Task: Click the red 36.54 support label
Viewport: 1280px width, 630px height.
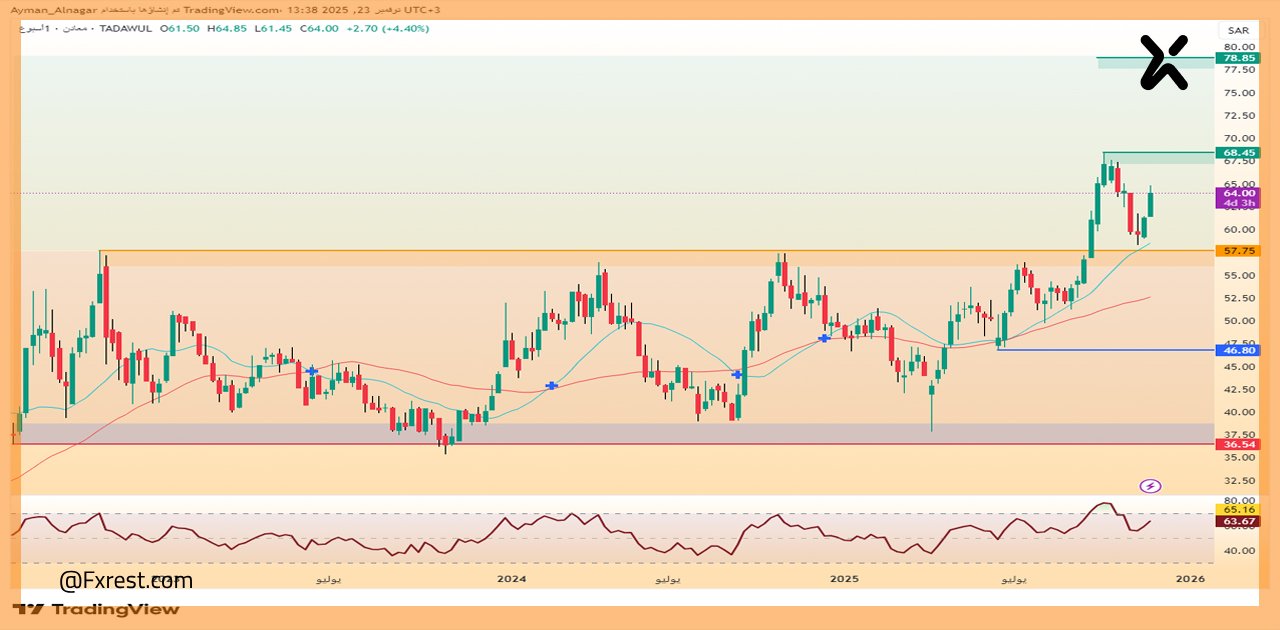Action: tap(1237, 444)
